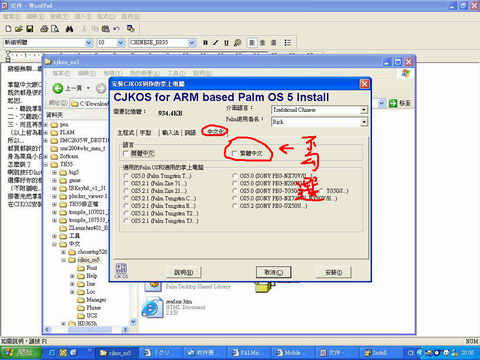Click the green Go arrow in Explorer address bar

(393, 104)
